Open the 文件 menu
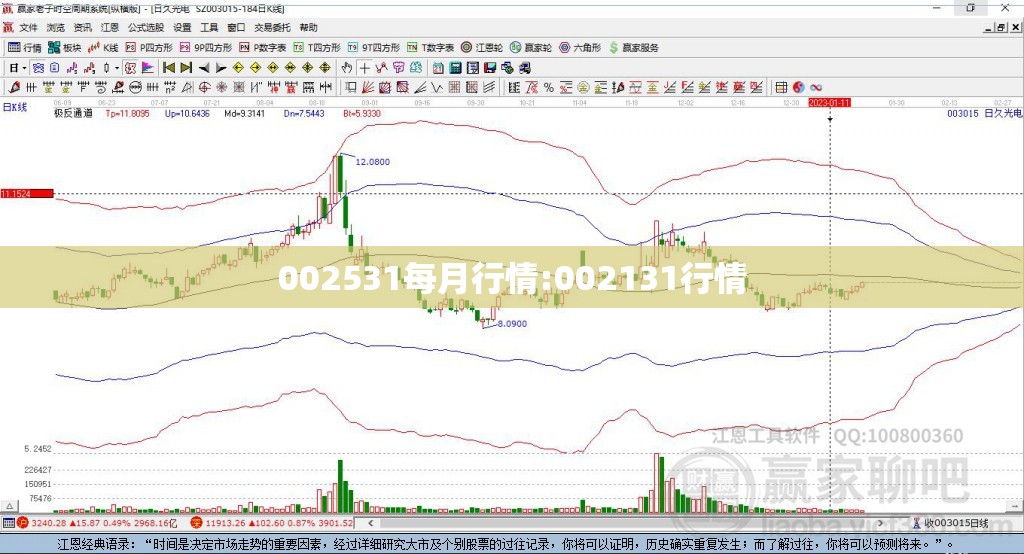 [28, 27]
